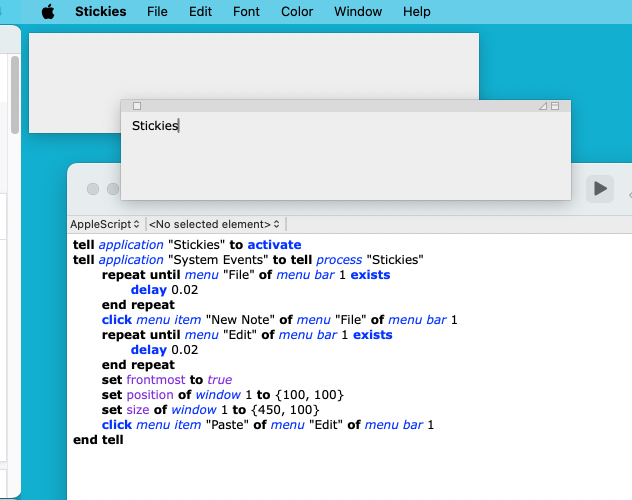Open the Apple menu

pyautogui.click(x=48, y=12)
